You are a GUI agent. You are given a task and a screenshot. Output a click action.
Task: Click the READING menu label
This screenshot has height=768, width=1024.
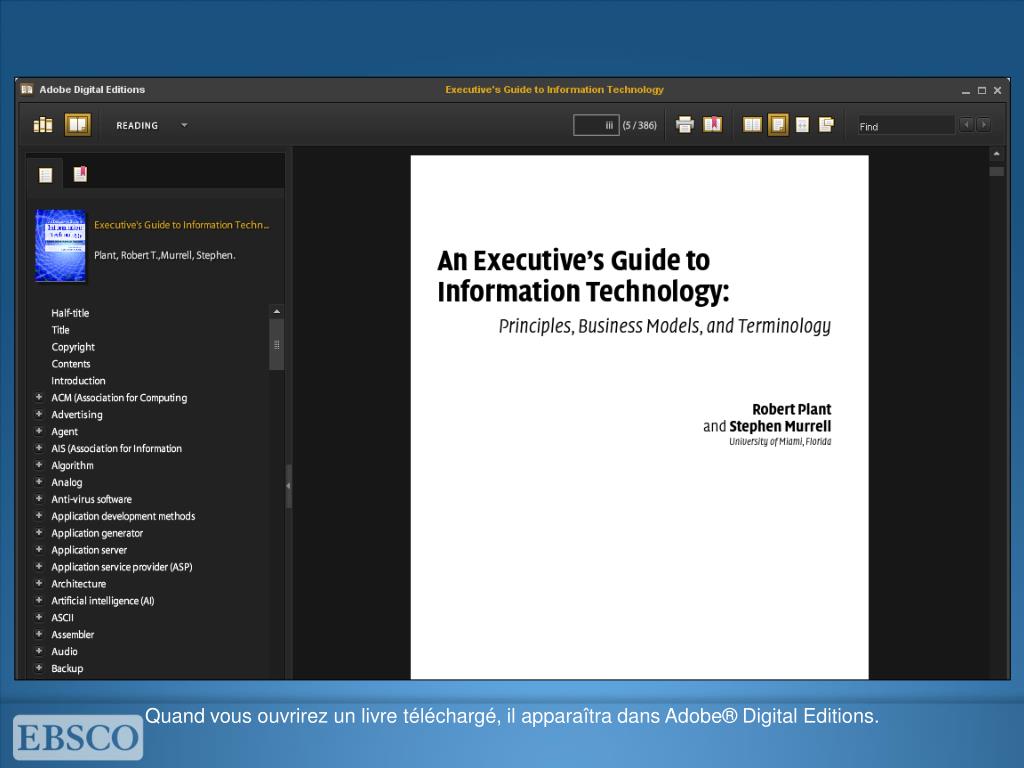click(x=137, y=125)
